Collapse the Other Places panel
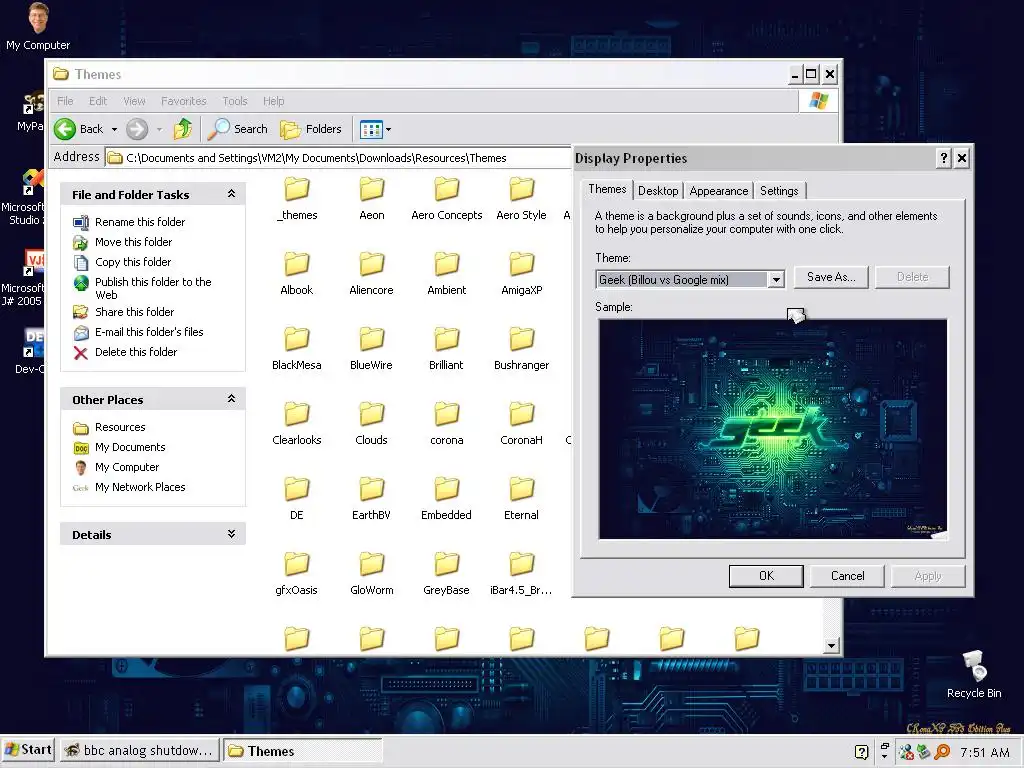The width and height of the screenshot is (1024, 768). click(x=231, y=399)
